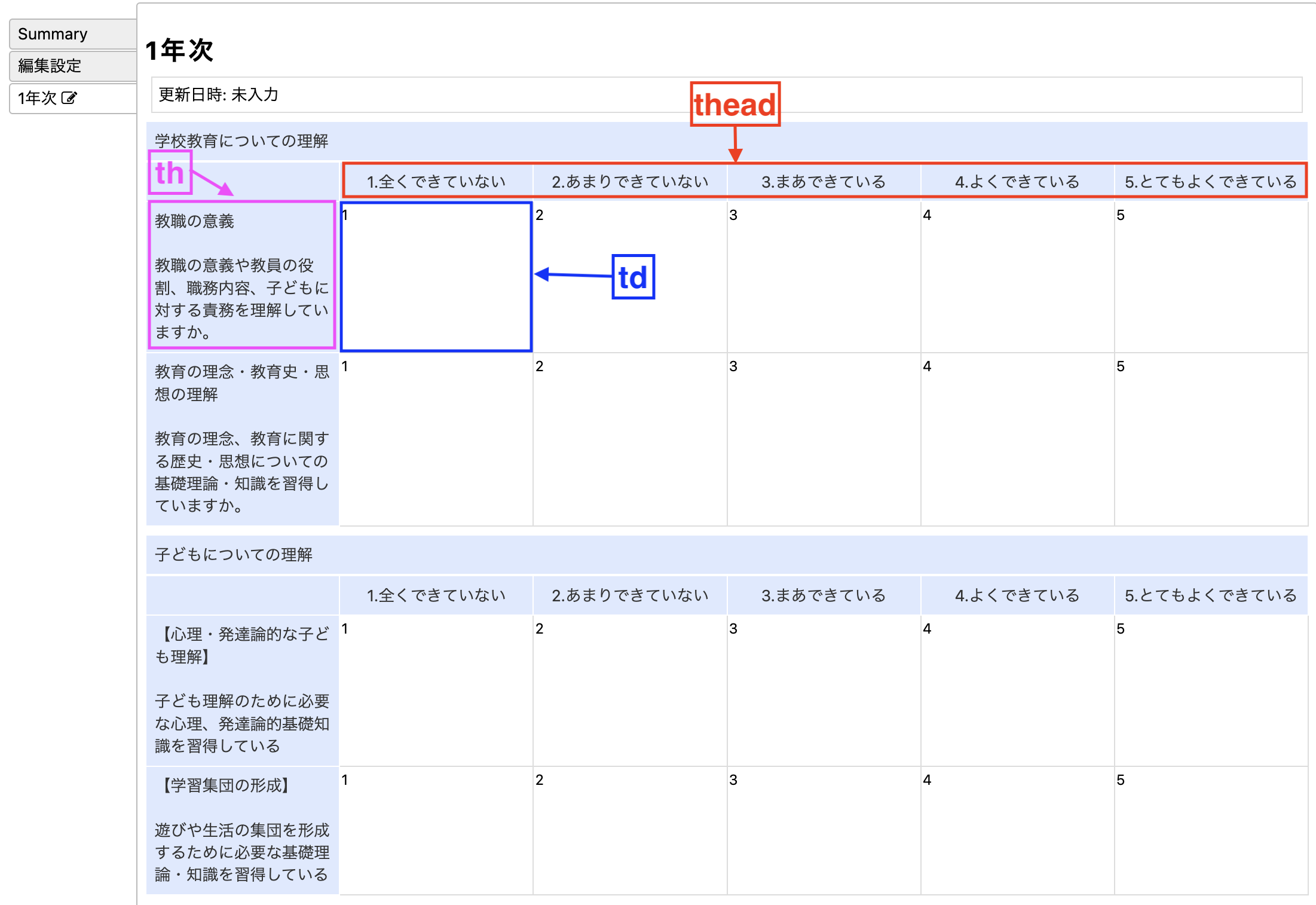Select cell 2 in the 教育の理念 row
The width and height of the screenshot is (1316, 905).
point(630,439)
